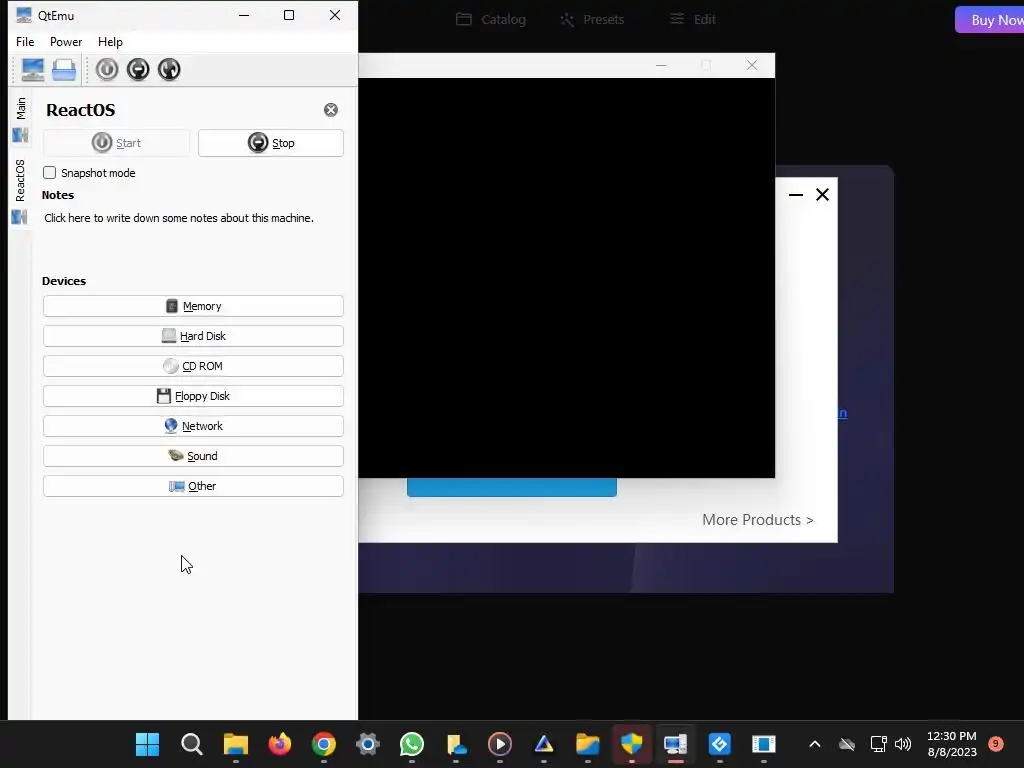Minimize the white dialog with dash icon
The width and height of the screenshot is (1024, 768).
[x=795, y=195]
